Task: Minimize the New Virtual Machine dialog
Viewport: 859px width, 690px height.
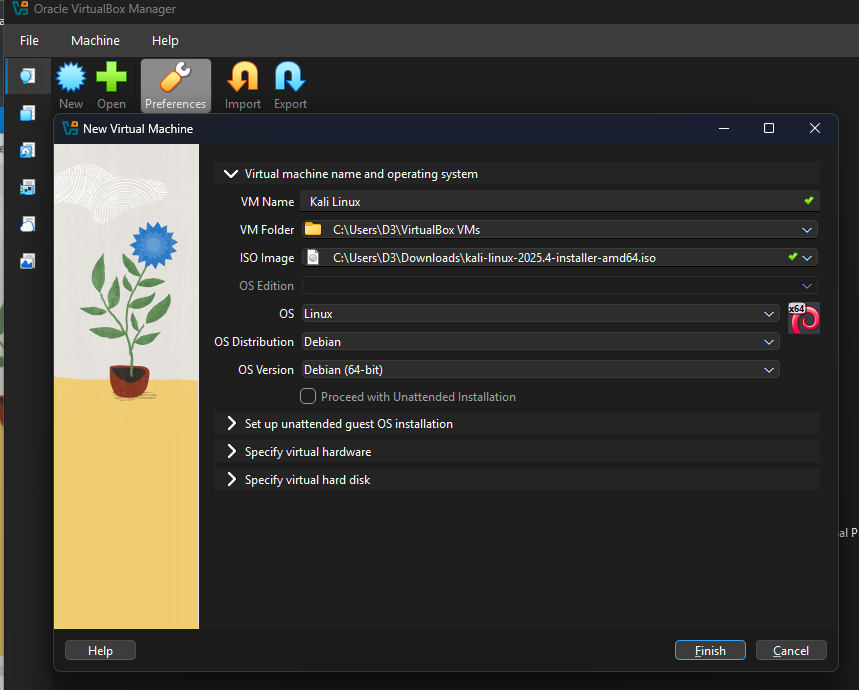Action: pos(724,128)
